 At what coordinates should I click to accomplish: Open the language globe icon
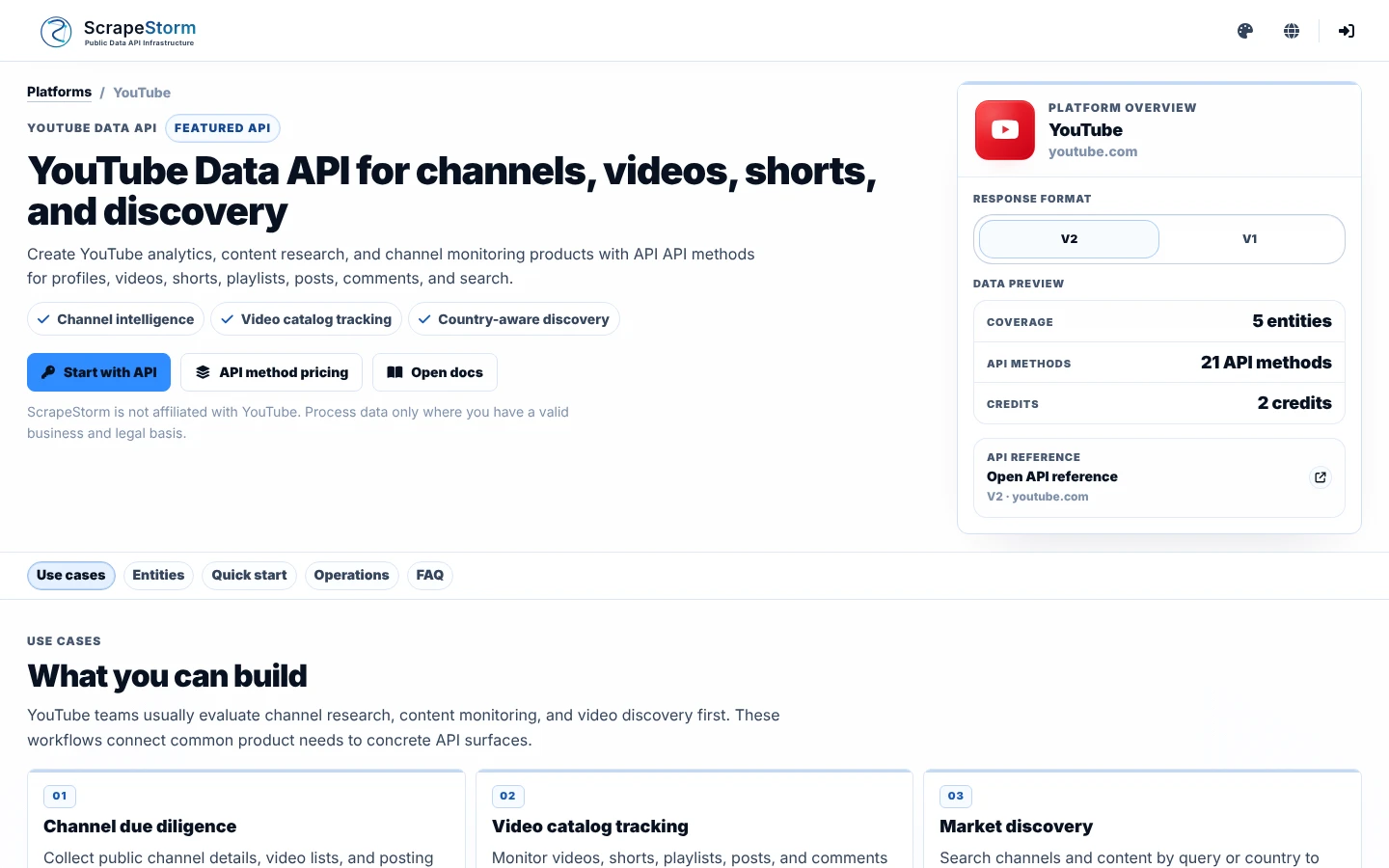(x=1292, y=31)
